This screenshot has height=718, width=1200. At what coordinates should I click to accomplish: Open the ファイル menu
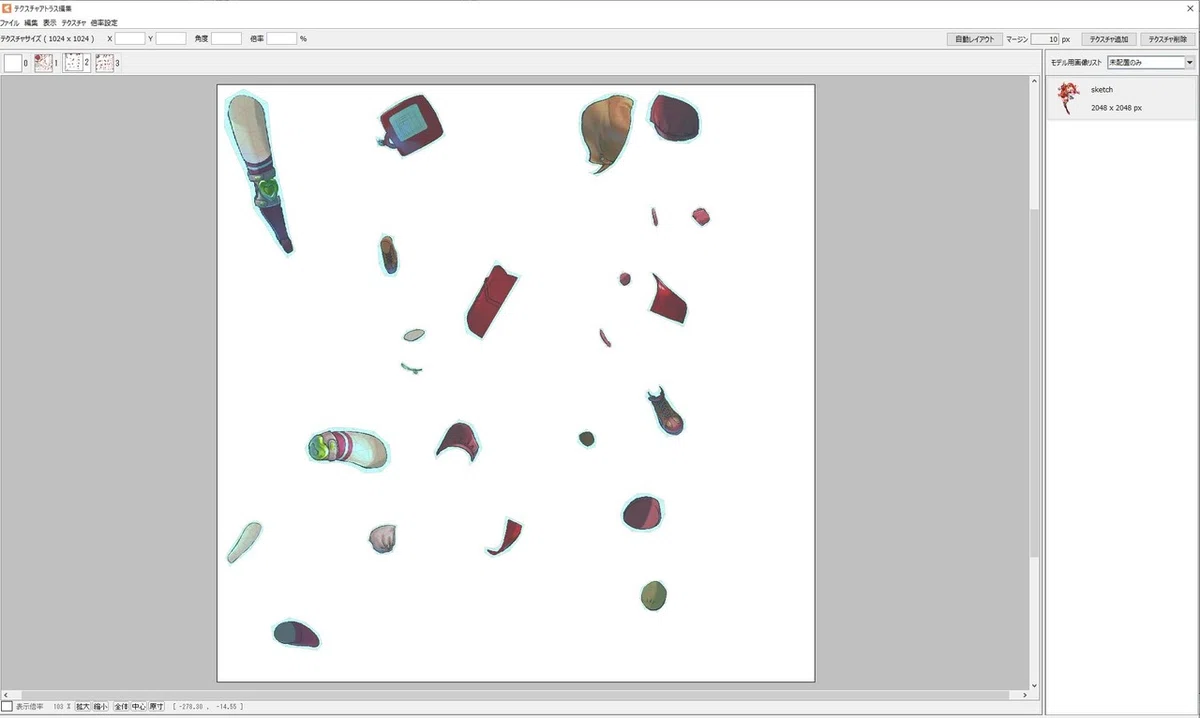[x=10, y=22]
